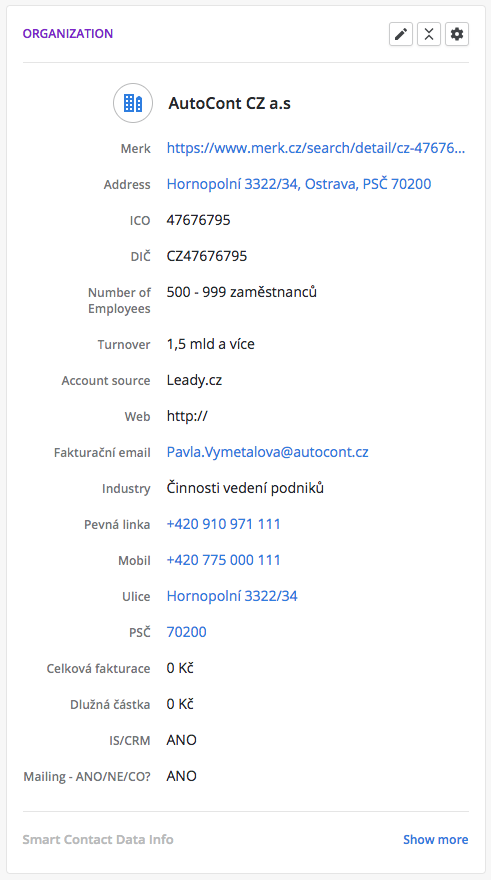Click the Account source value Leady.cz
Screen dimensions: 491x880
pyautogui.click(x=194, y=381)
